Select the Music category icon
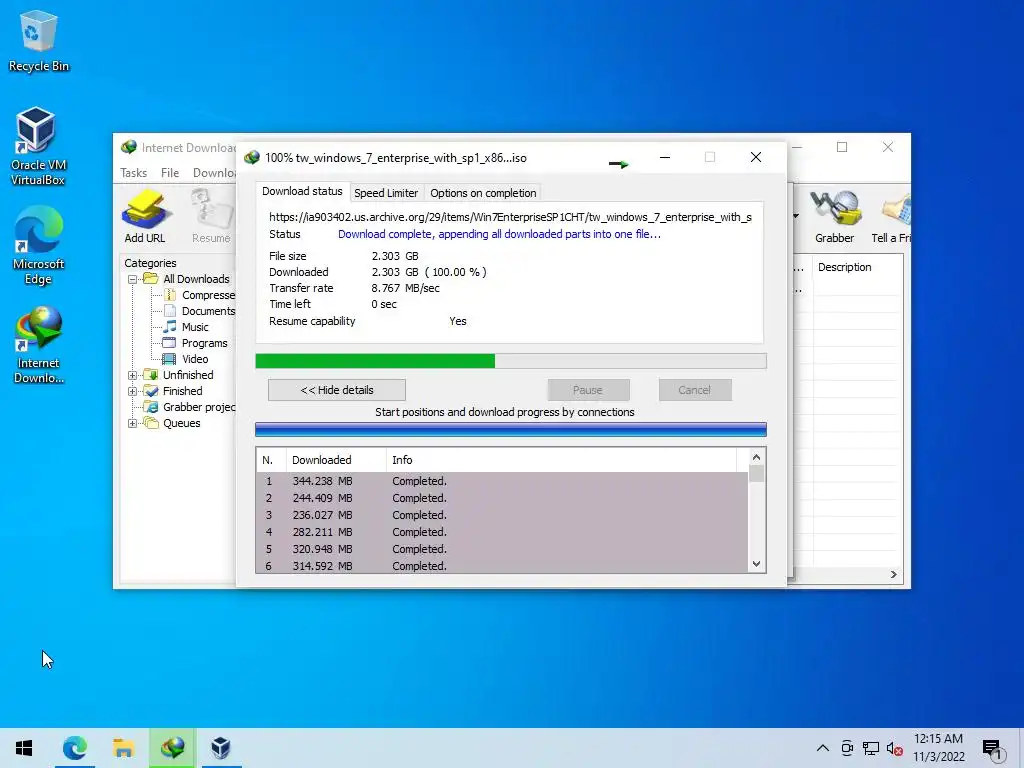 pos(170,327)
